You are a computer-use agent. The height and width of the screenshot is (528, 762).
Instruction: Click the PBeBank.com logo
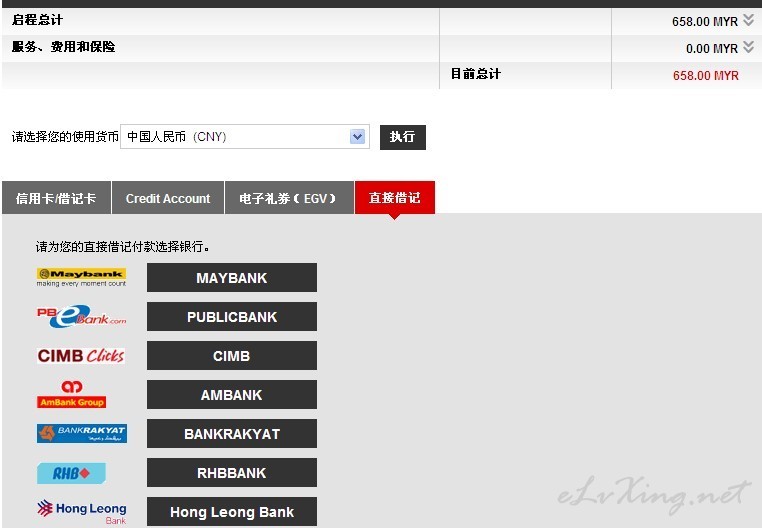[81, 316]
